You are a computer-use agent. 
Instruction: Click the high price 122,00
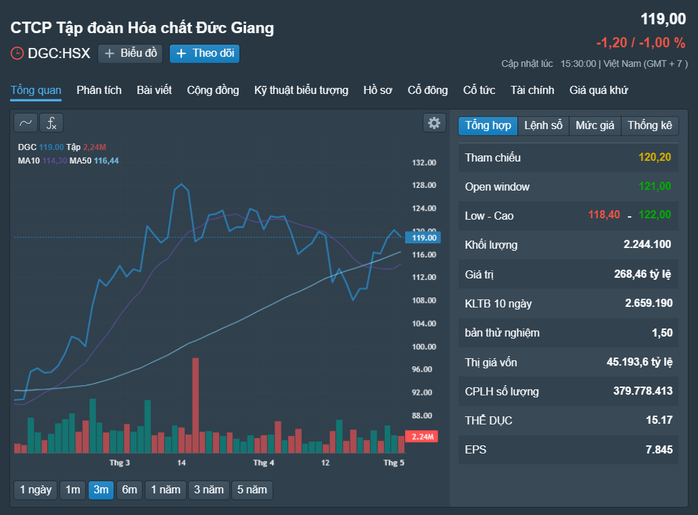point(654,215)
